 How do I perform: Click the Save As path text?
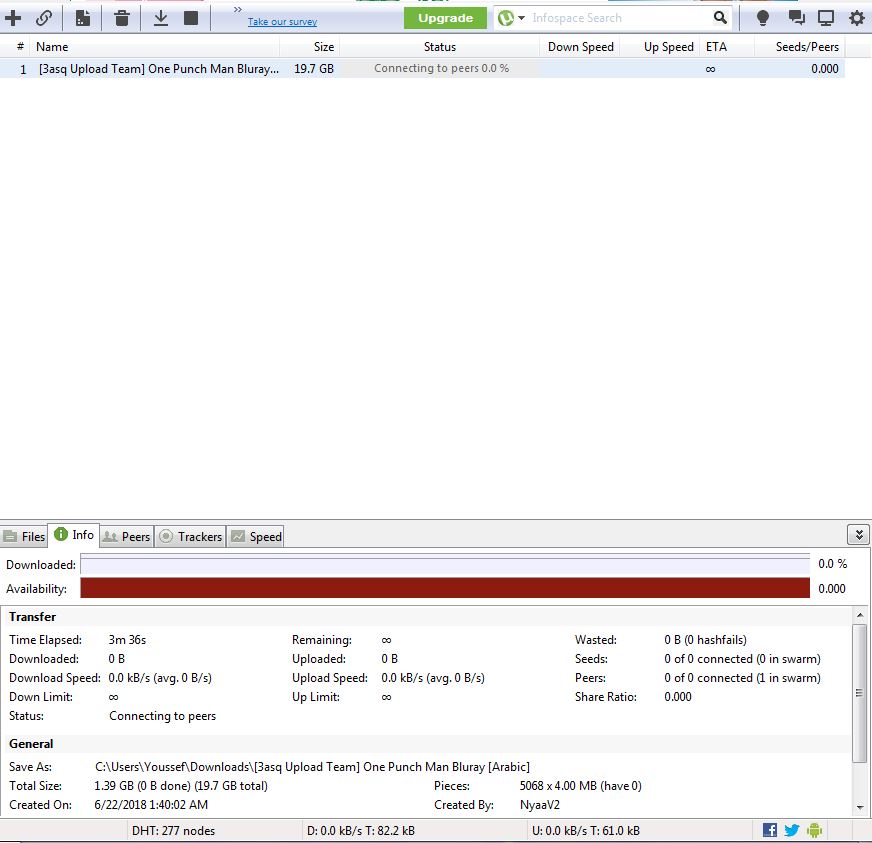312,767
